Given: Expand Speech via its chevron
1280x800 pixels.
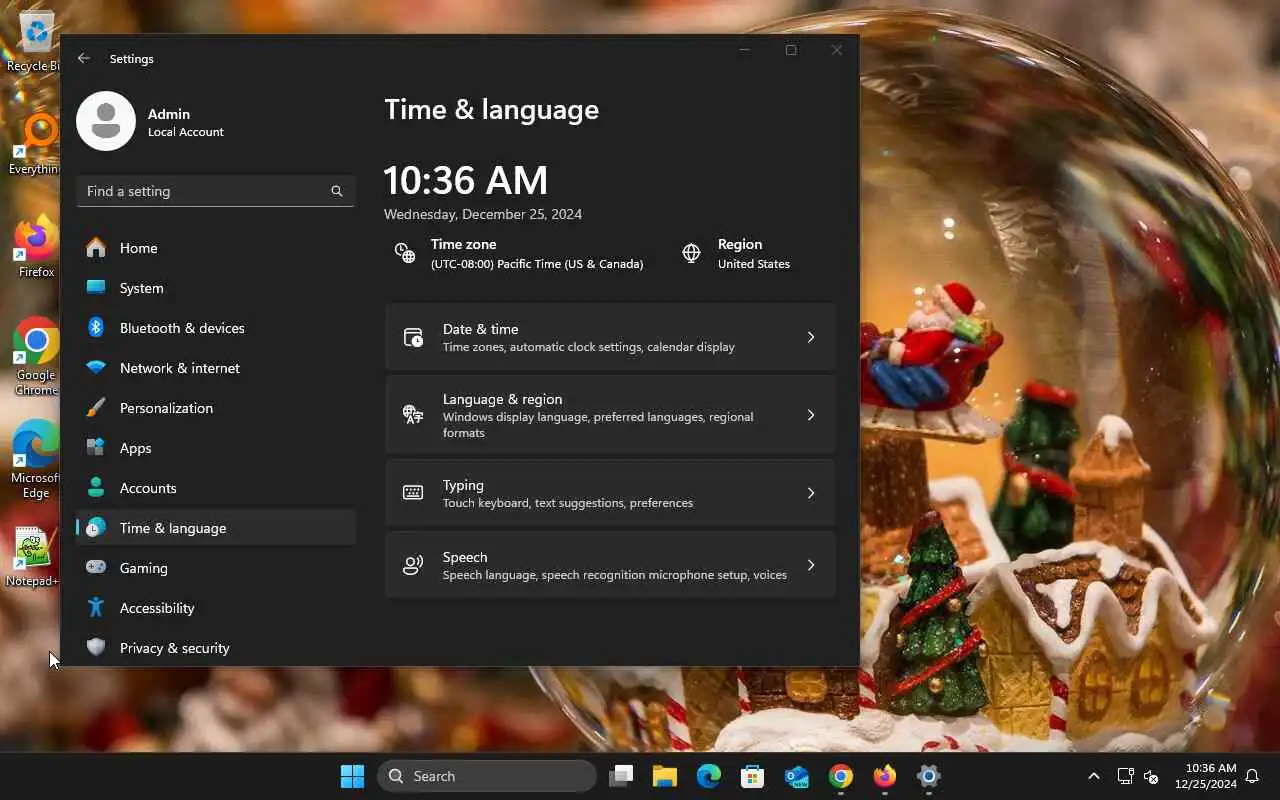Looking at the screenshot, I should [x=811, y=565].
